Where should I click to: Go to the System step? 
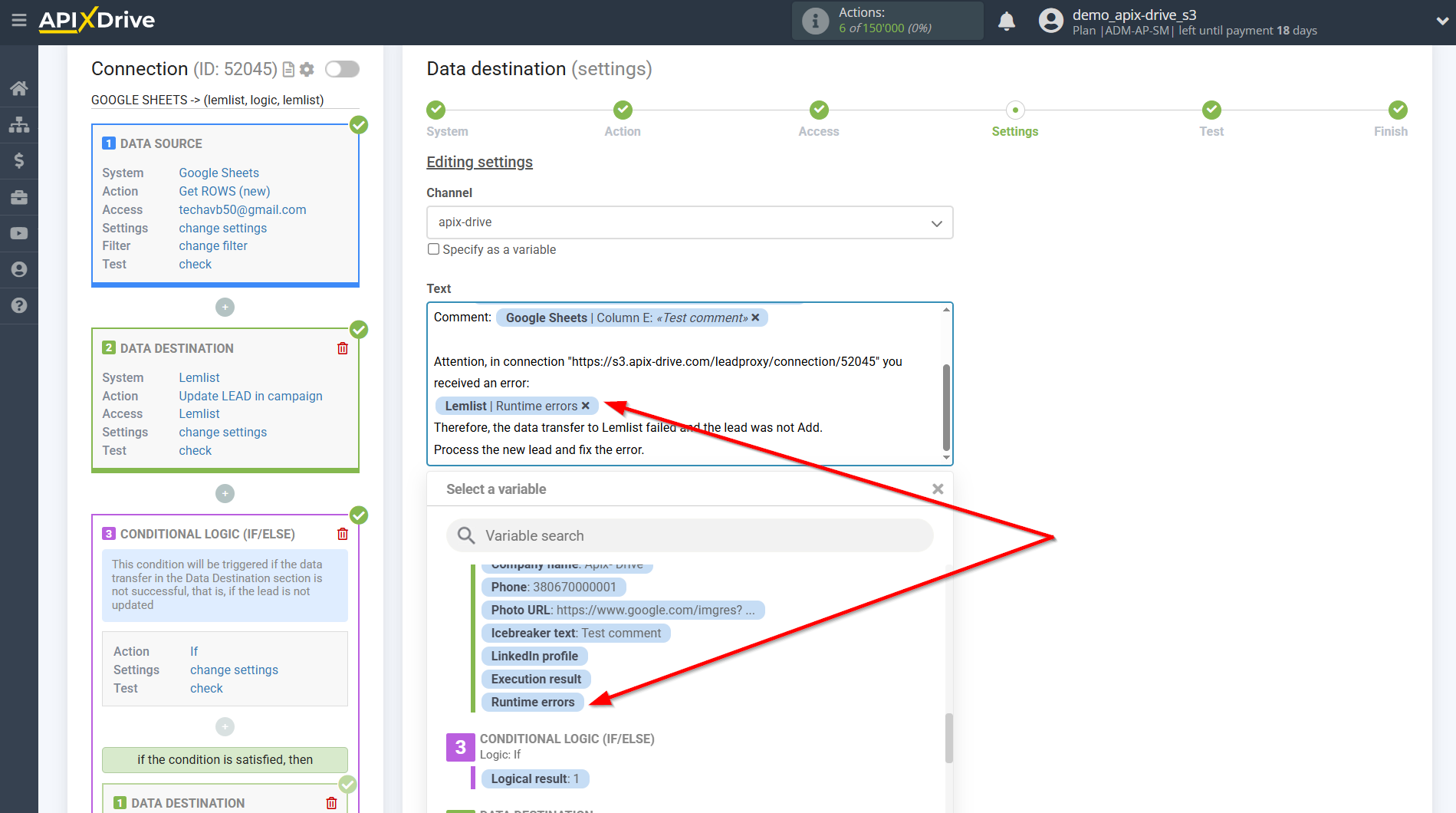436,110
